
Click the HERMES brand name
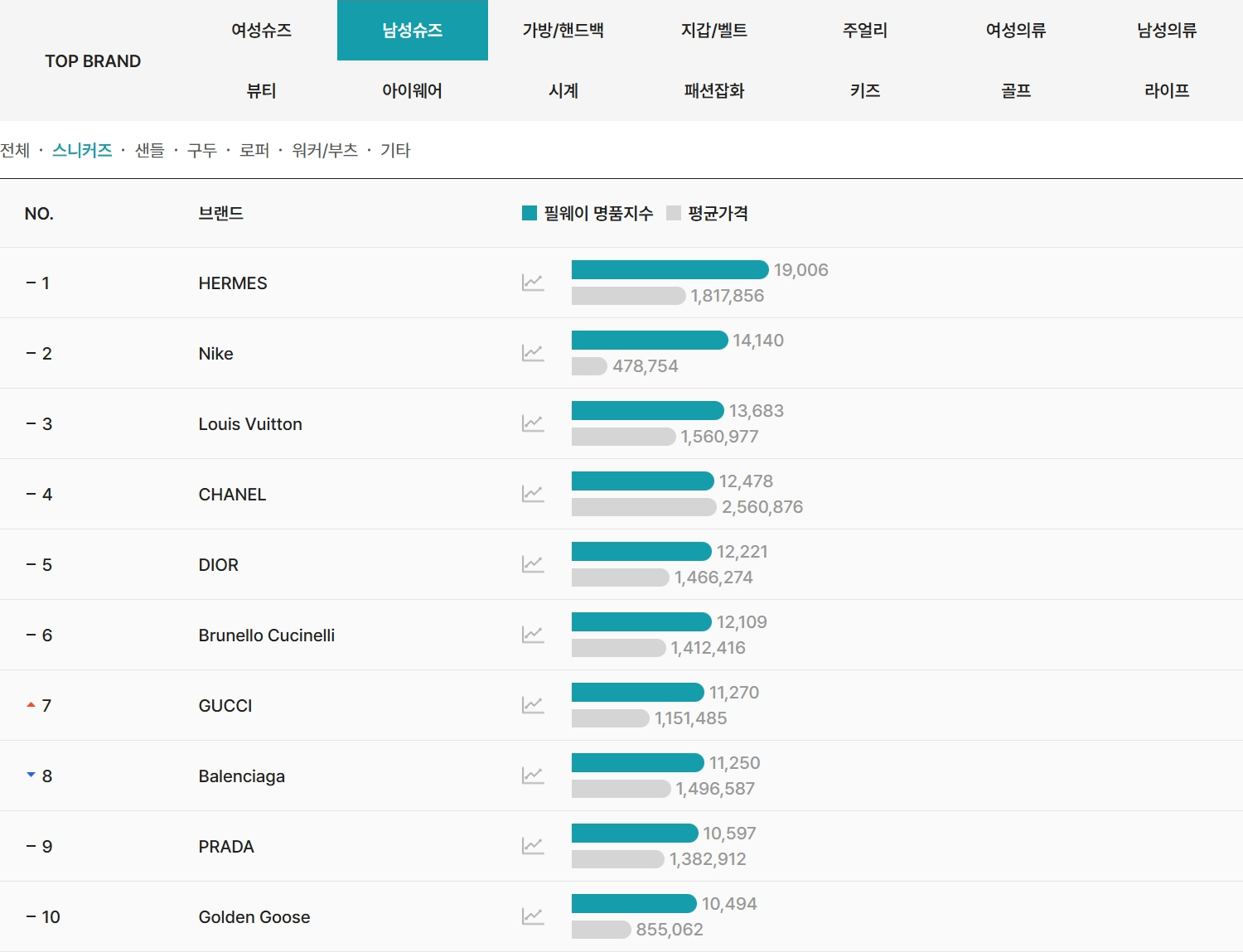coord(233,283)
